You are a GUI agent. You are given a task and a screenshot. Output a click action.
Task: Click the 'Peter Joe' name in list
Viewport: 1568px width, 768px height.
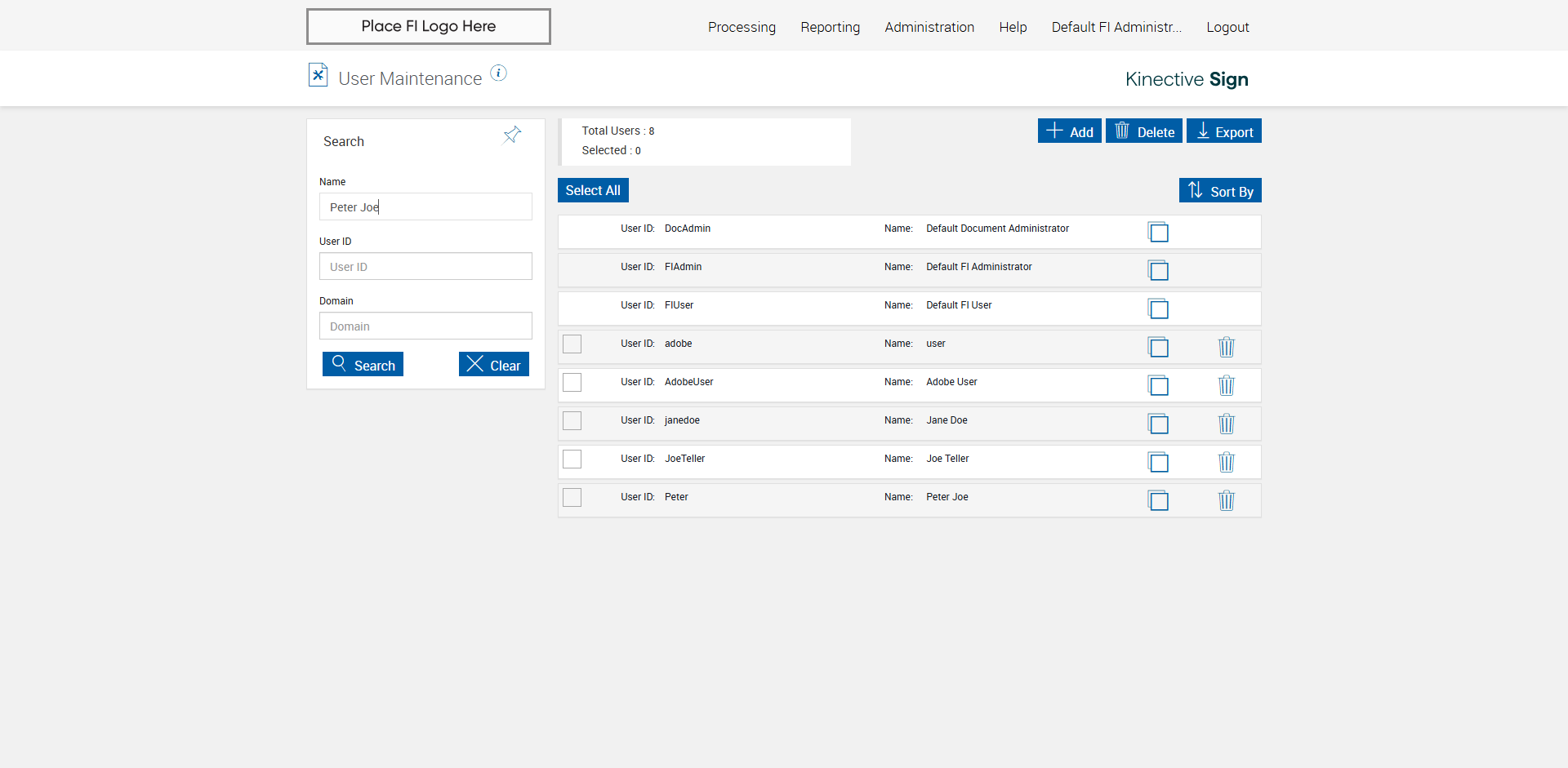947,497
